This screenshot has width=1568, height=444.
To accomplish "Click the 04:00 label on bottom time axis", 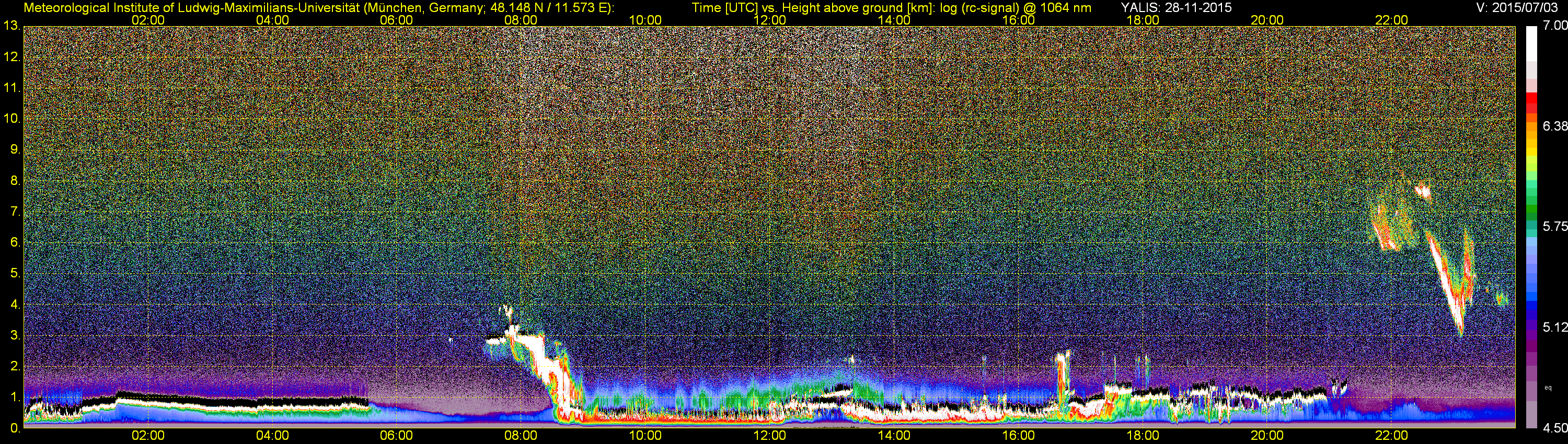I will coord(272,436).
